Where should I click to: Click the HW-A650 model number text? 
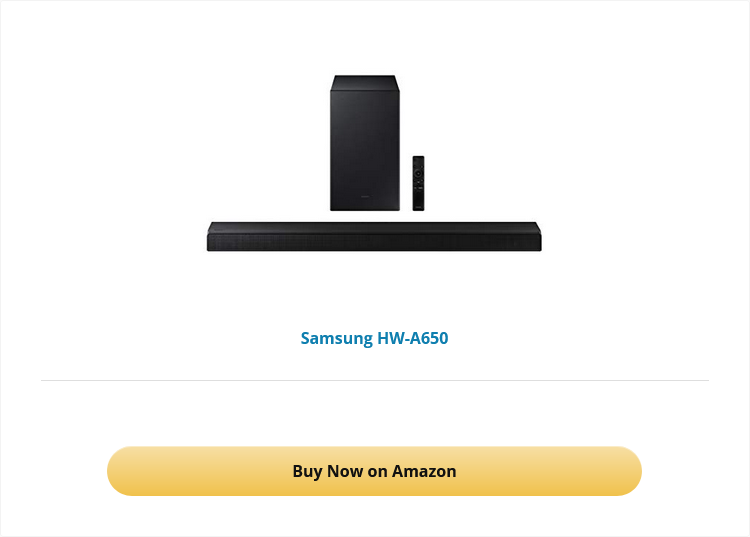coord(413,338)
